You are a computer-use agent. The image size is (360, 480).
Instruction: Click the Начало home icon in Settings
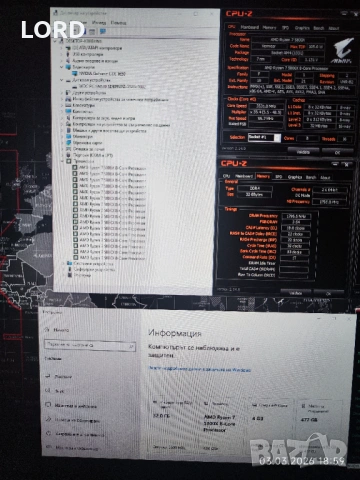[47, 330]
